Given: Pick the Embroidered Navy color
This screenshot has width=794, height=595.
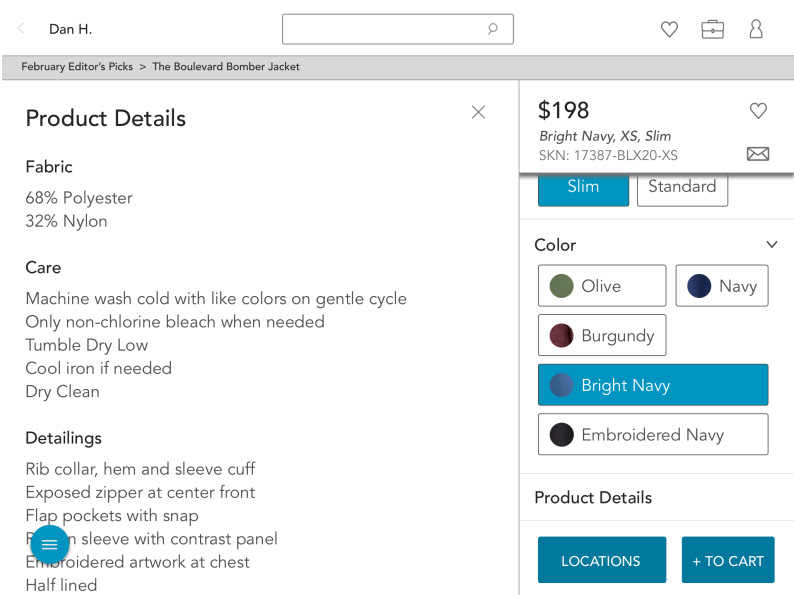Looking at the screenshot, I should [653, 434].
